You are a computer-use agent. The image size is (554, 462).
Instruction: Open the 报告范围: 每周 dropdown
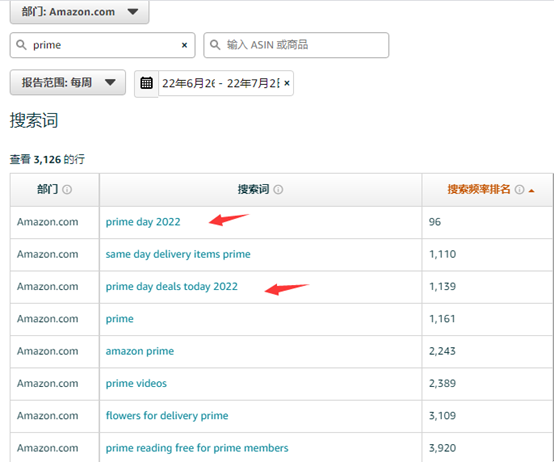pos(67,82)
